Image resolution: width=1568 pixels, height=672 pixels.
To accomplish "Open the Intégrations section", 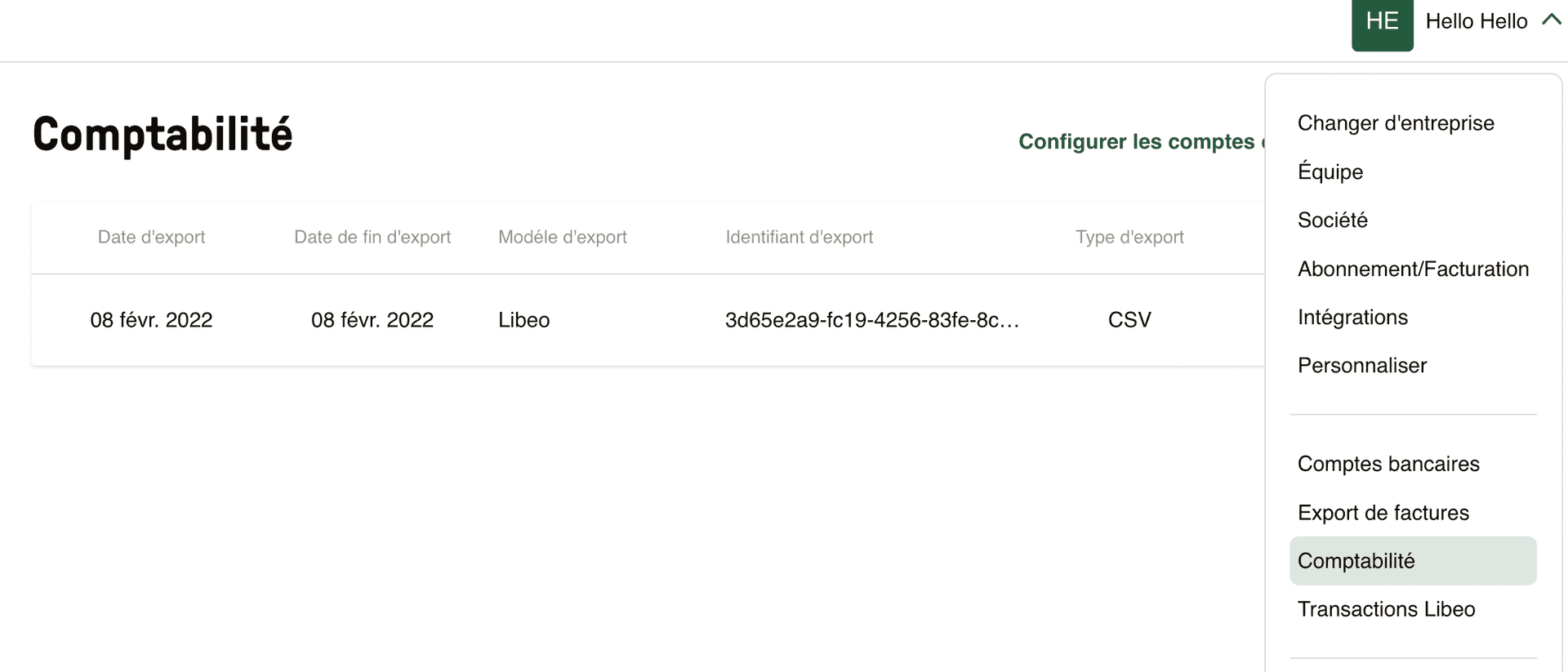I will tap(1352, 317).
